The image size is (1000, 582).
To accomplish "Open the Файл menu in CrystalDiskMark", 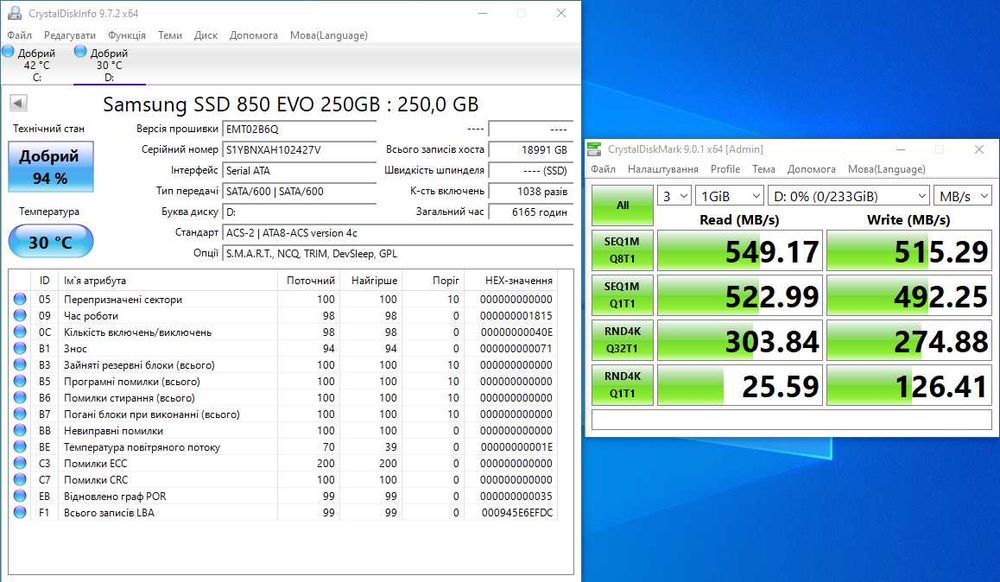I will click(603, 169).
